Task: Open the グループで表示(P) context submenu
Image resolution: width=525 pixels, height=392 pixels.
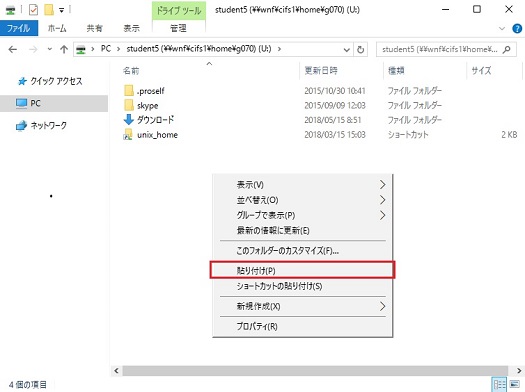Action: click(303, 215)
